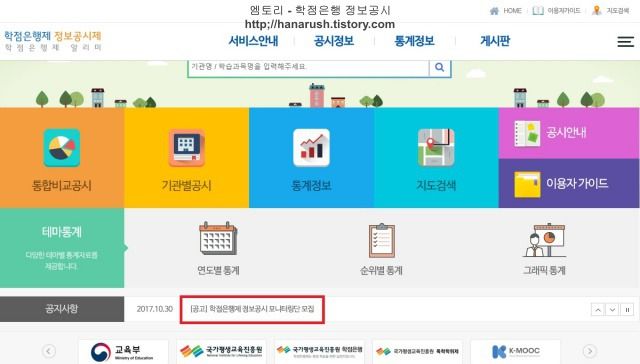Open the 그래픽 통계 presenter icon

click(544, 240)
